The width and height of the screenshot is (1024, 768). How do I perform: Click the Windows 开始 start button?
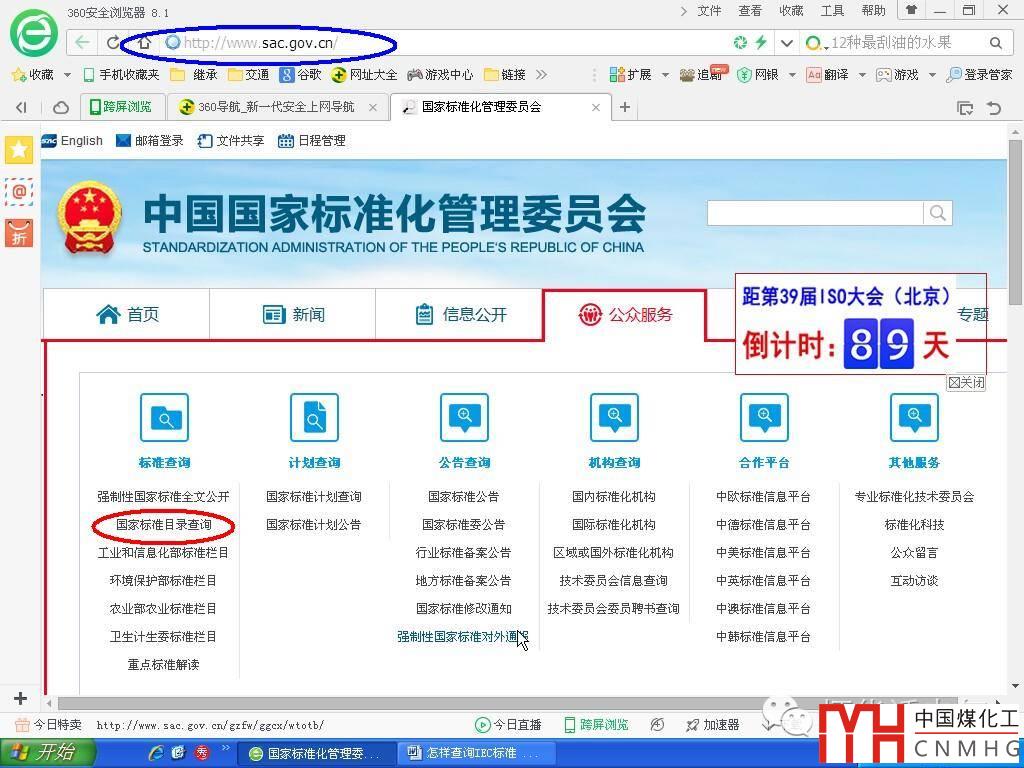48,753
